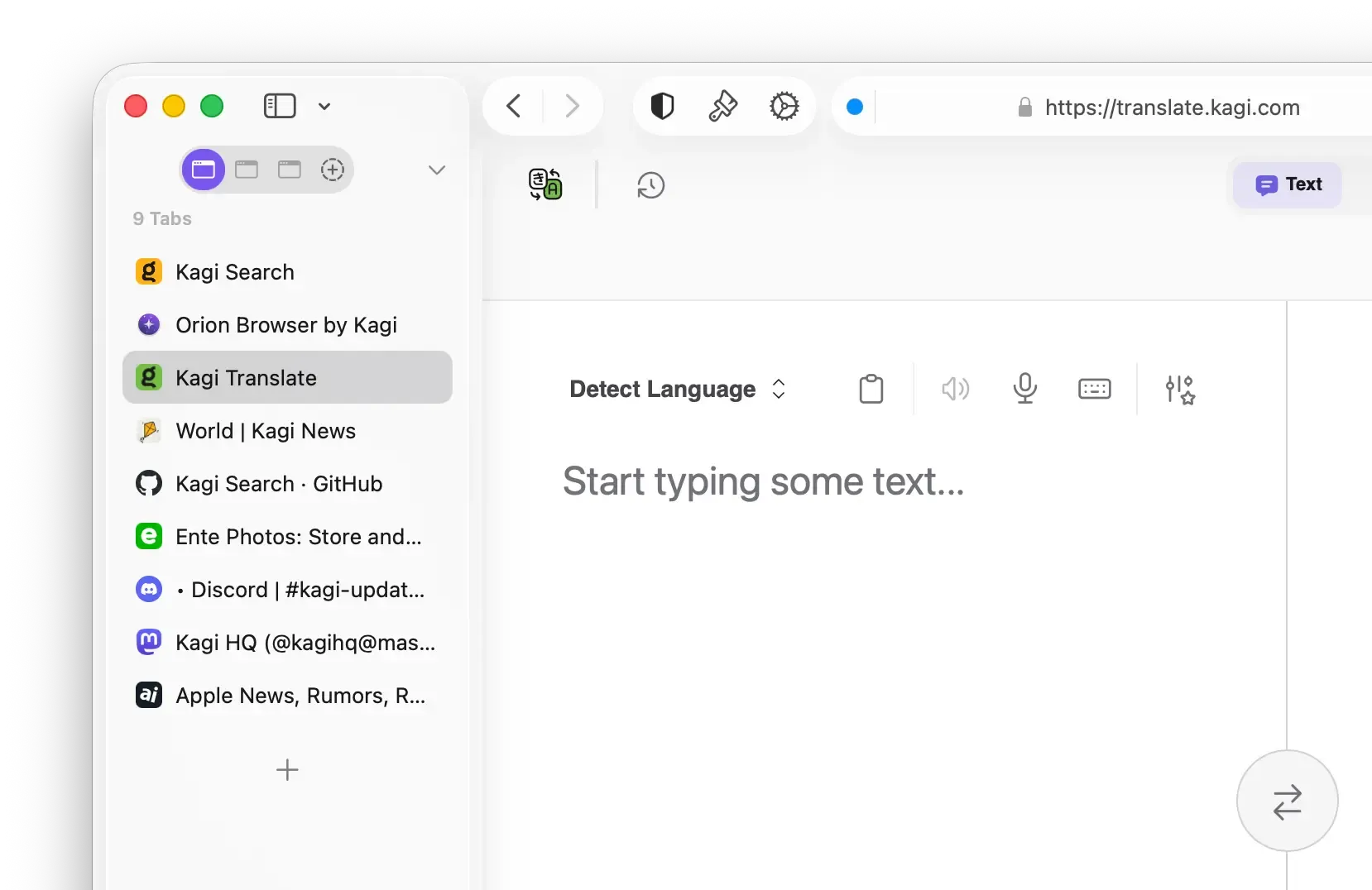The height and width of the screenshot is (890, 1372).
Task: Expand the tab groups chevron
Action: pos(437,170)
